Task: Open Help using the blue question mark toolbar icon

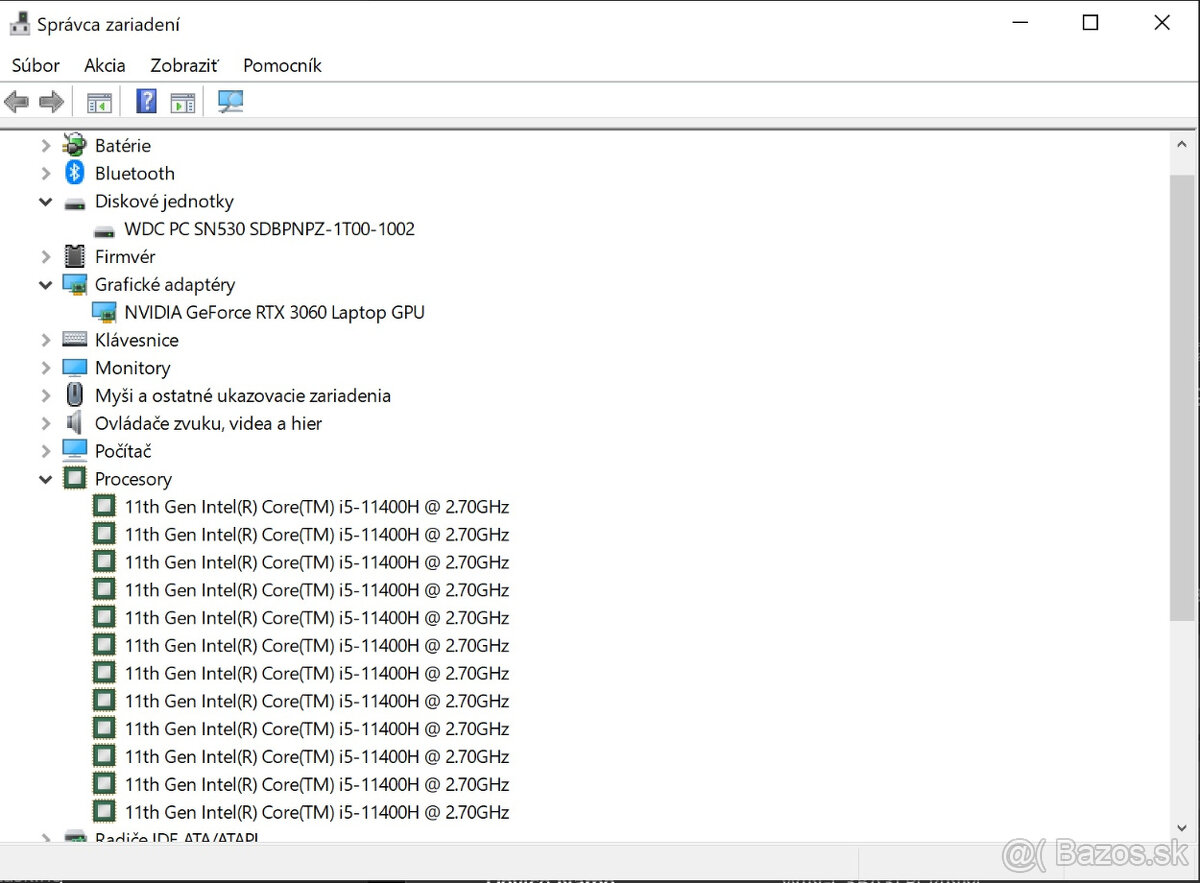Action: 145,100
